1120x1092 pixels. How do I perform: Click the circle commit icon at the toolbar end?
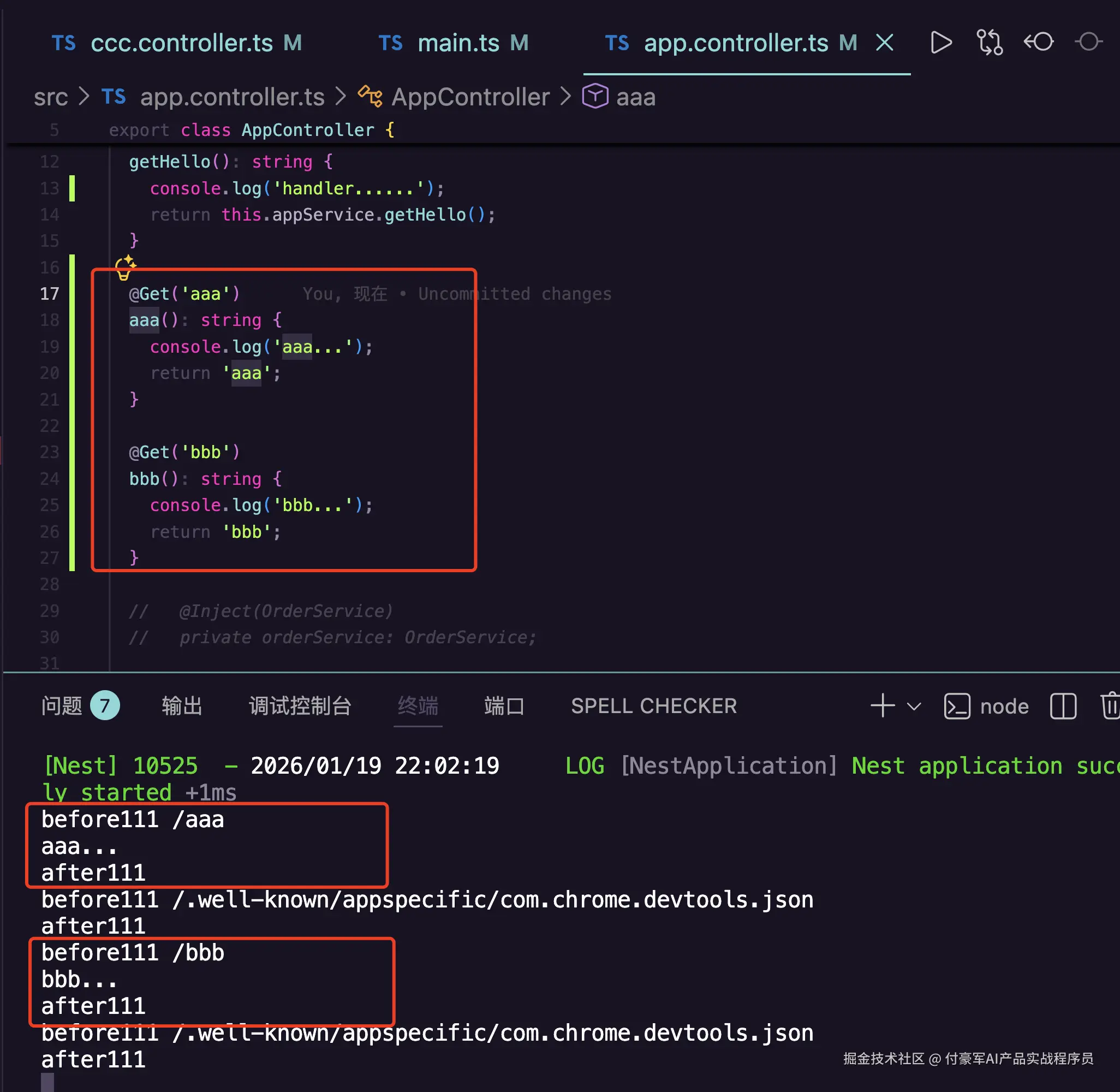tap(1088, 42)
